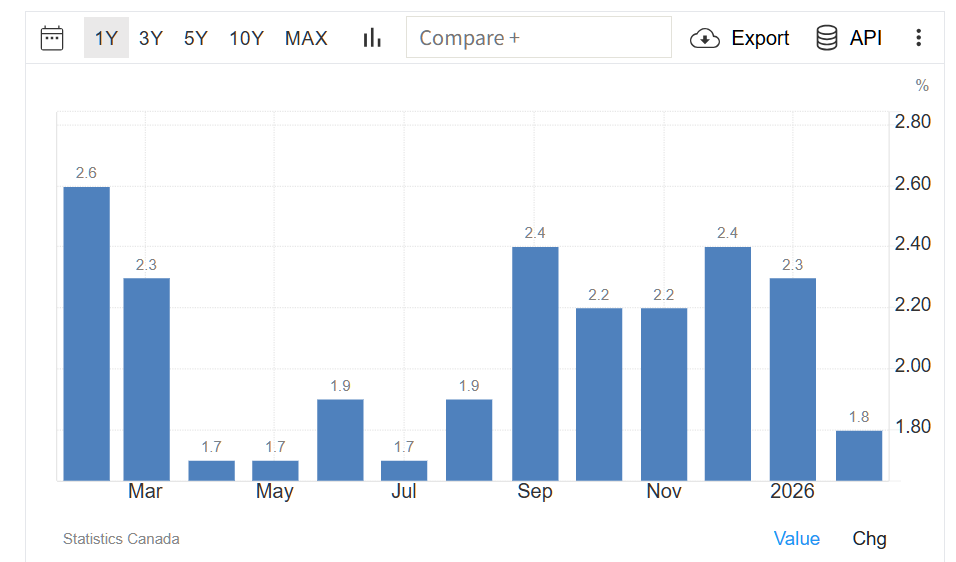Switch to the 3Y time range
Image resolution: width=956 pixels, height=562 pixels.
point(151,38)
